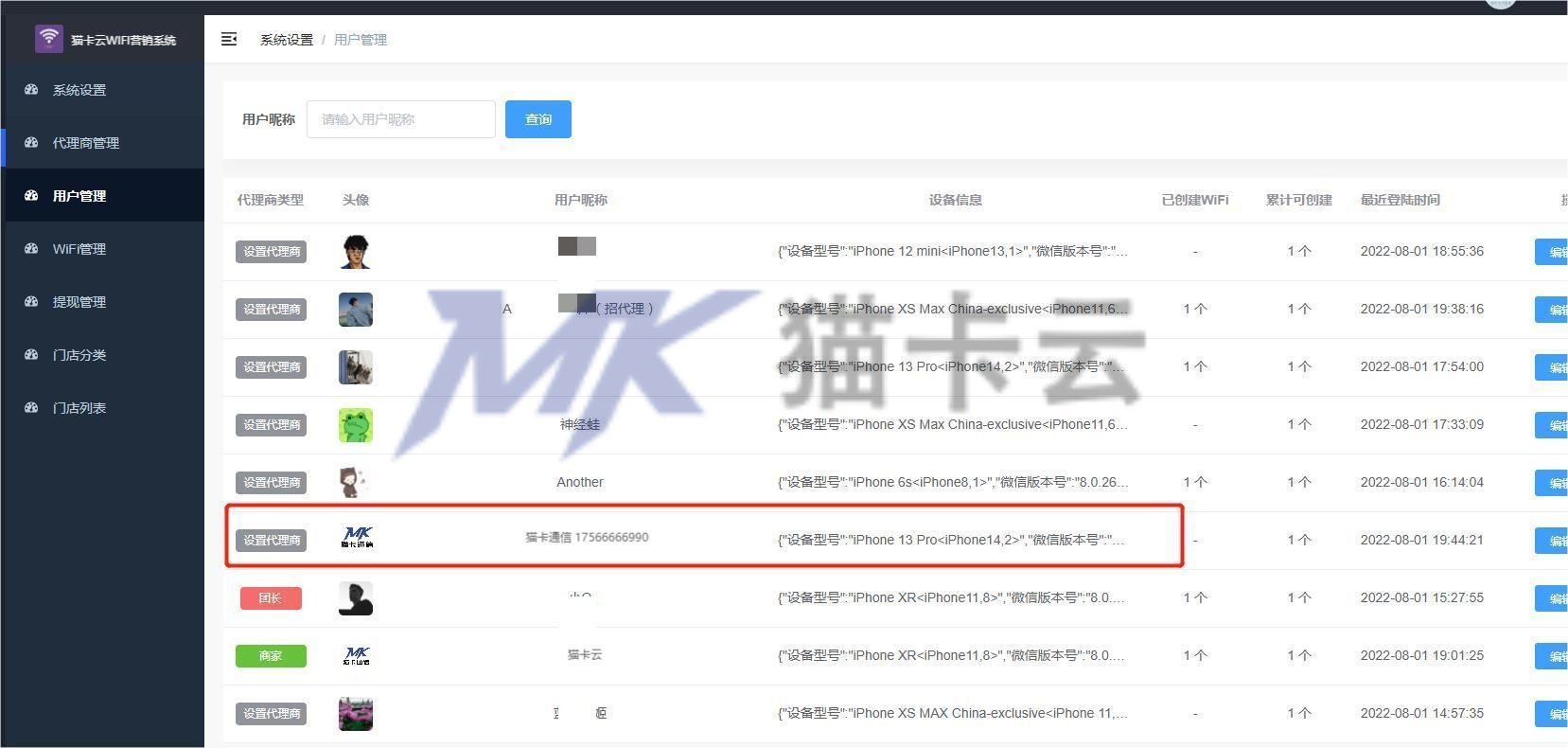
Task: Click the blue 查询 button
Action: point(538,119)
